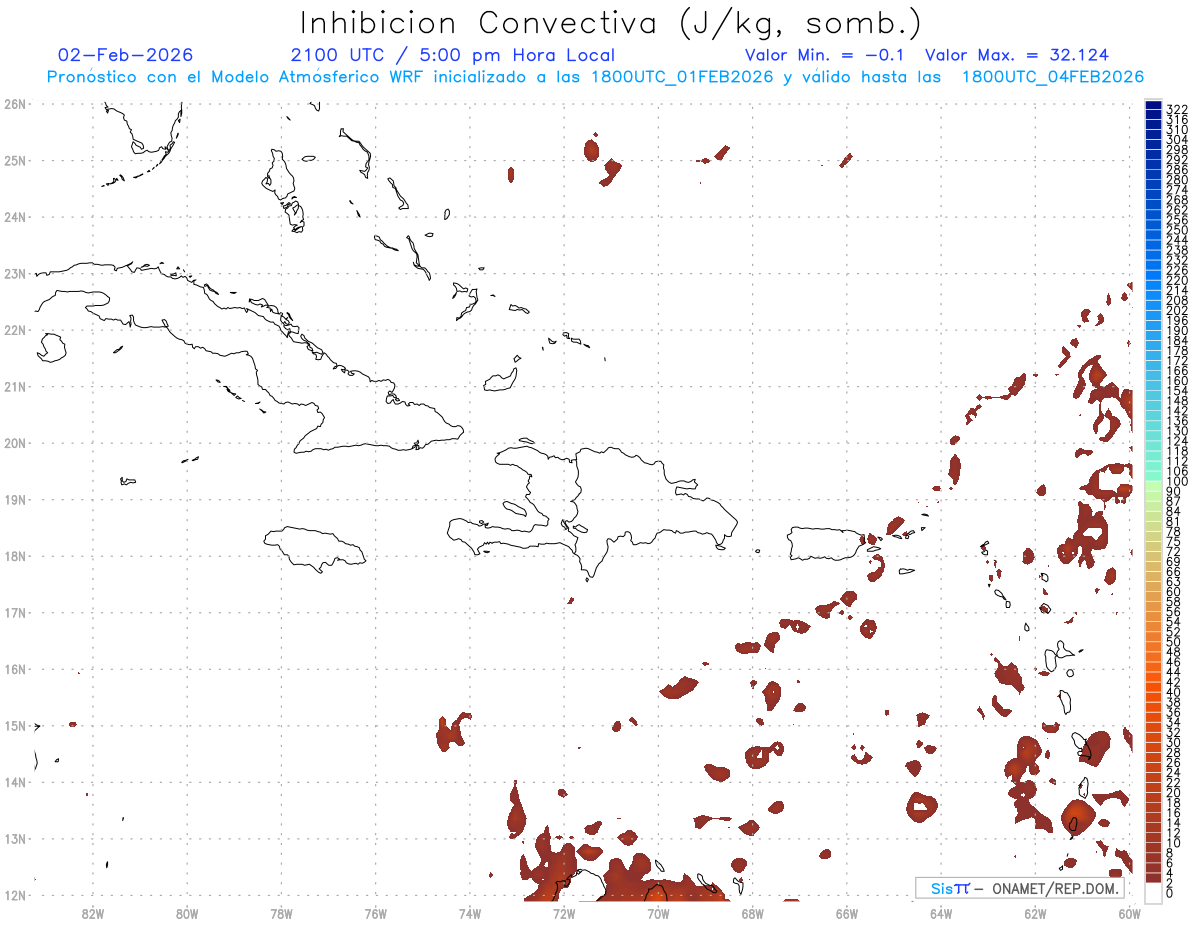This screenshot has height=927, width=1200.
Task: Click the 24N latitude label
Action: click(15, 217)
